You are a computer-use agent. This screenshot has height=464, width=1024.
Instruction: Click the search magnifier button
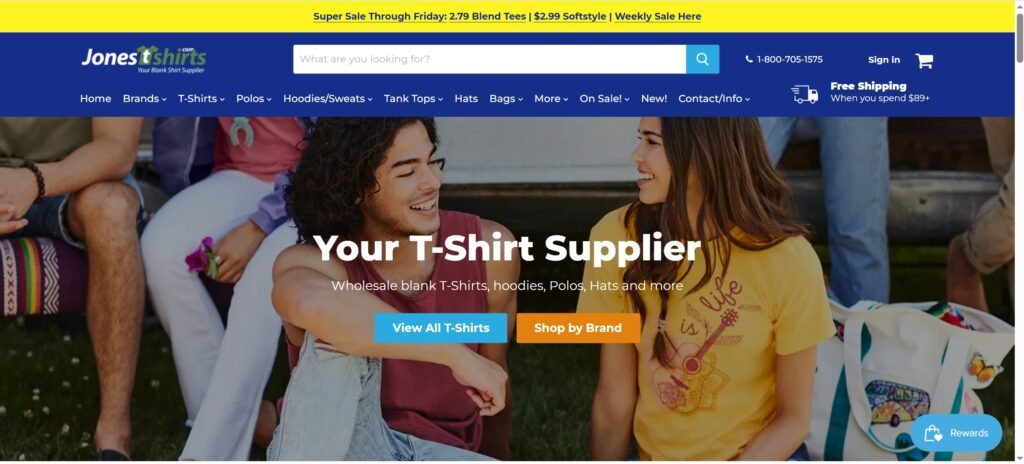702,59
